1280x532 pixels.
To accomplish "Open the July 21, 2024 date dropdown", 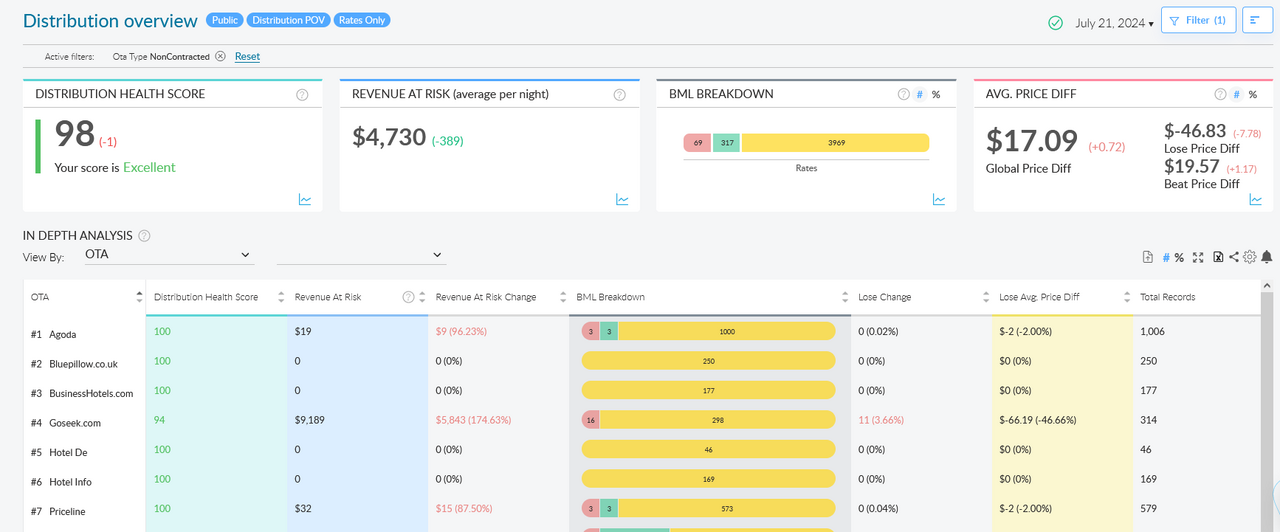I will [1116, 23].
